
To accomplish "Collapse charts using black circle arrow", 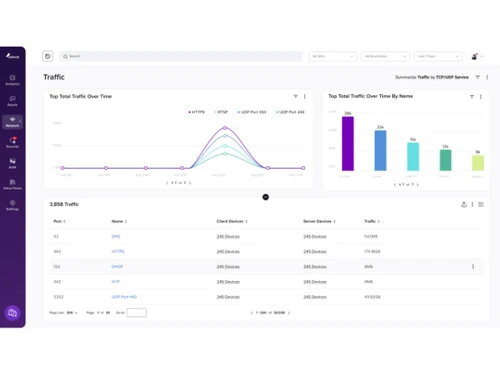I will pyautogui.click(x=266, y=197).
